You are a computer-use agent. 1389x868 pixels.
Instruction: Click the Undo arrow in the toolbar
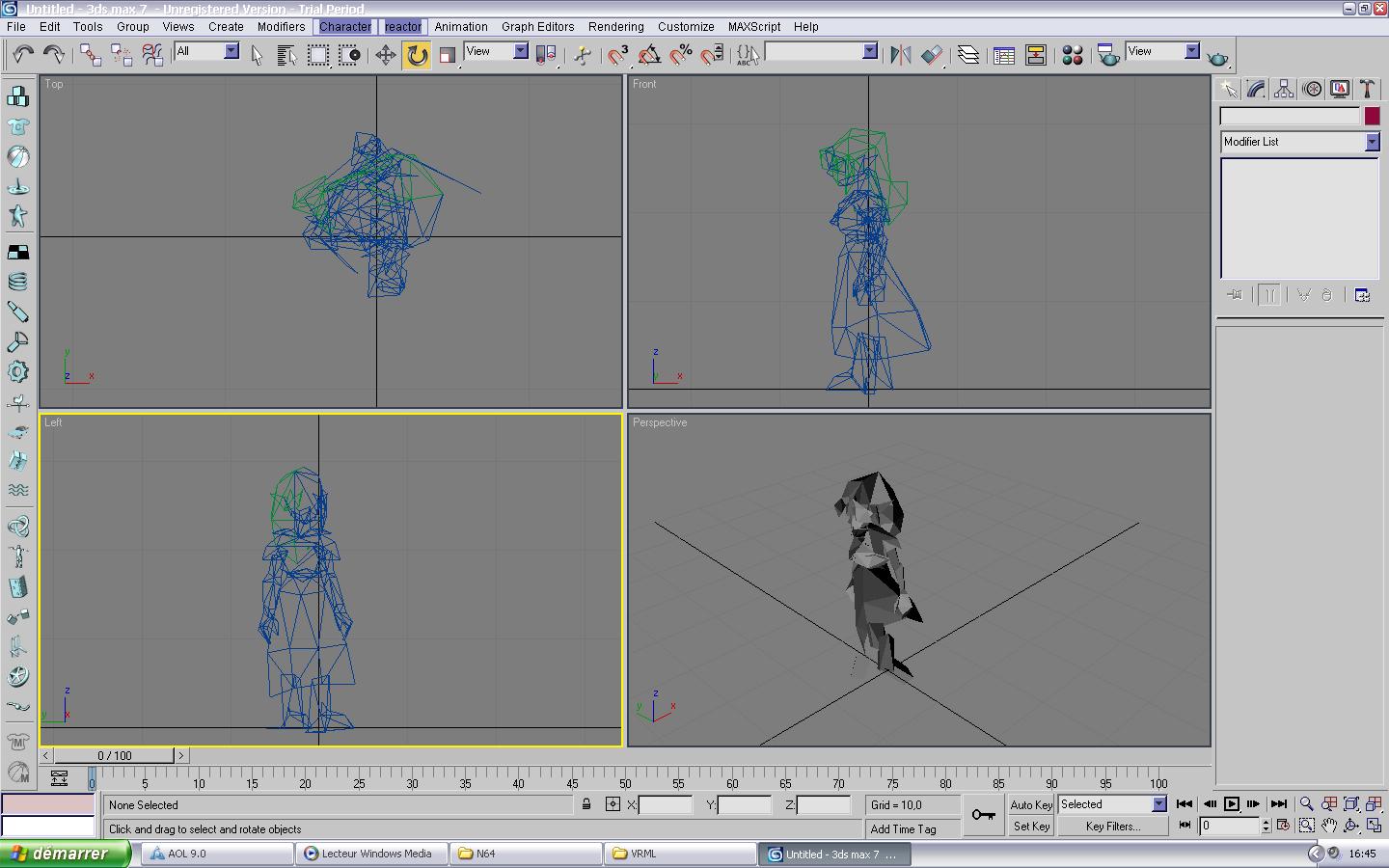coord(23,55)
